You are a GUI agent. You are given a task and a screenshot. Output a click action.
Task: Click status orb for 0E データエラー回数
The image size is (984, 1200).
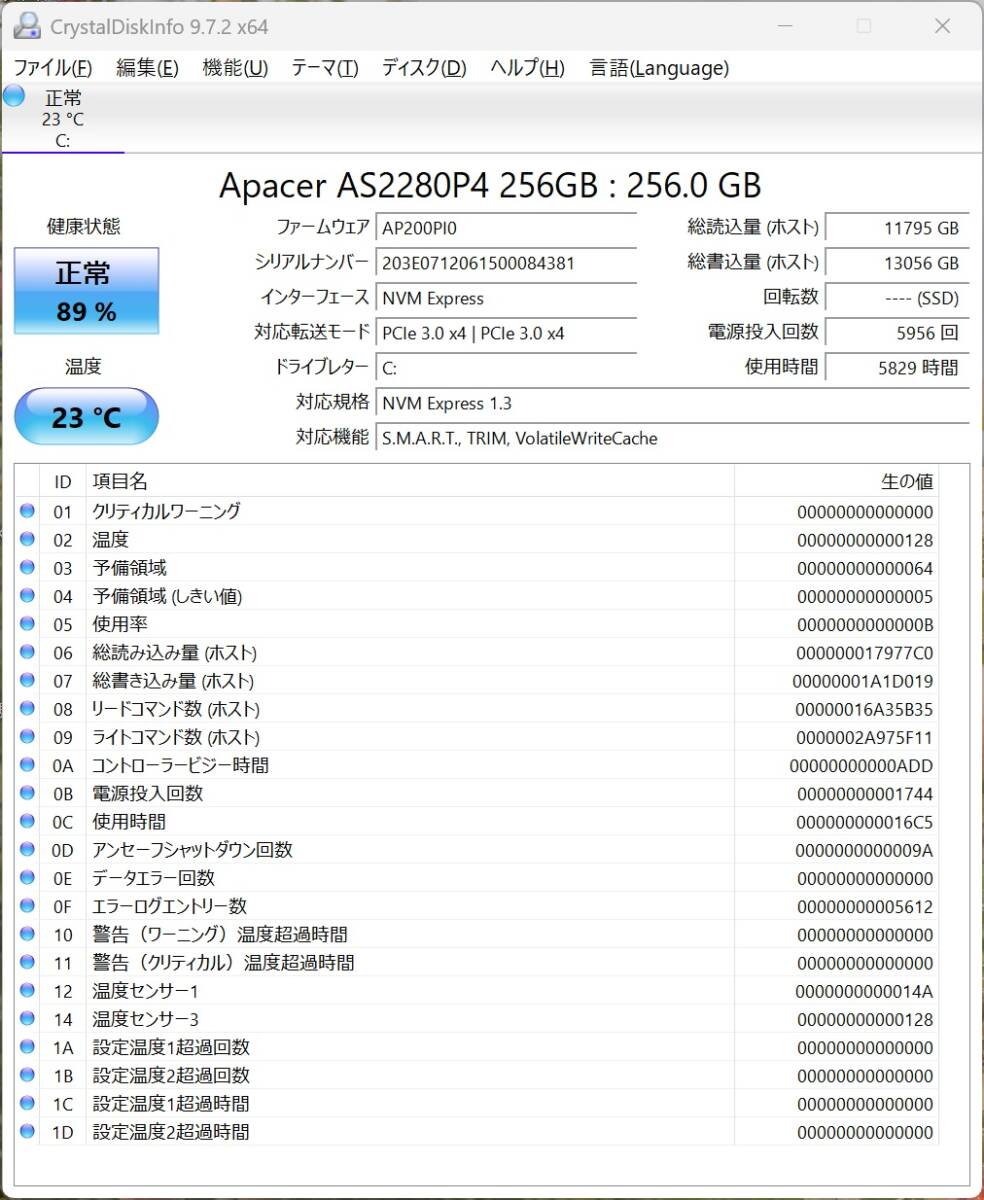(27, 878)
